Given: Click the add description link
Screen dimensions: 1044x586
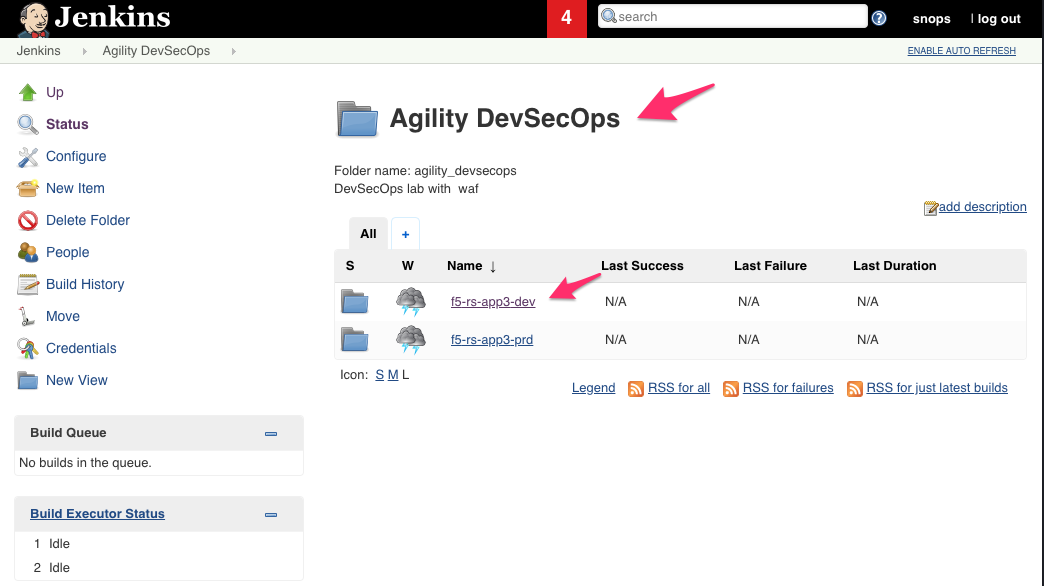Looking at the screenshot, I should point(982,207).
